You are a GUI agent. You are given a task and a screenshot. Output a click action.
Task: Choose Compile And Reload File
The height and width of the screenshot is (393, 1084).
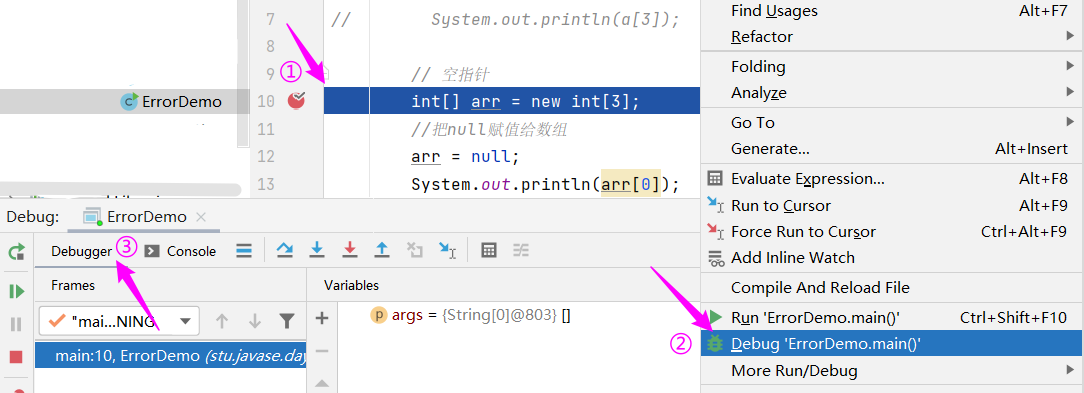pyautogui.click(x=893, y=287)
